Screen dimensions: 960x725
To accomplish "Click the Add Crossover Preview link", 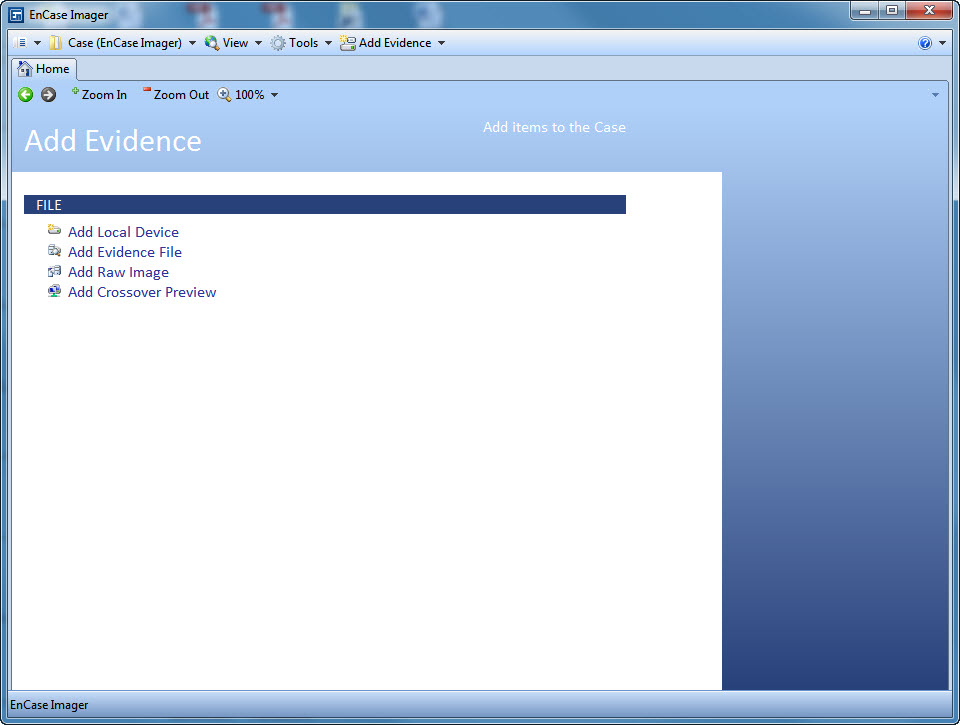I will 141,292.
